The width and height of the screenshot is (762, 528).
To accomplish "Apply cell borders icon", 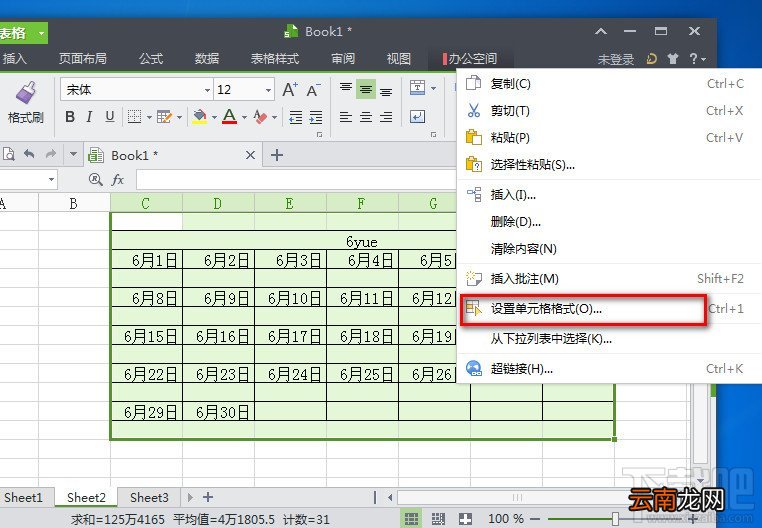I will pyautogui.click(x=134, y=117).
